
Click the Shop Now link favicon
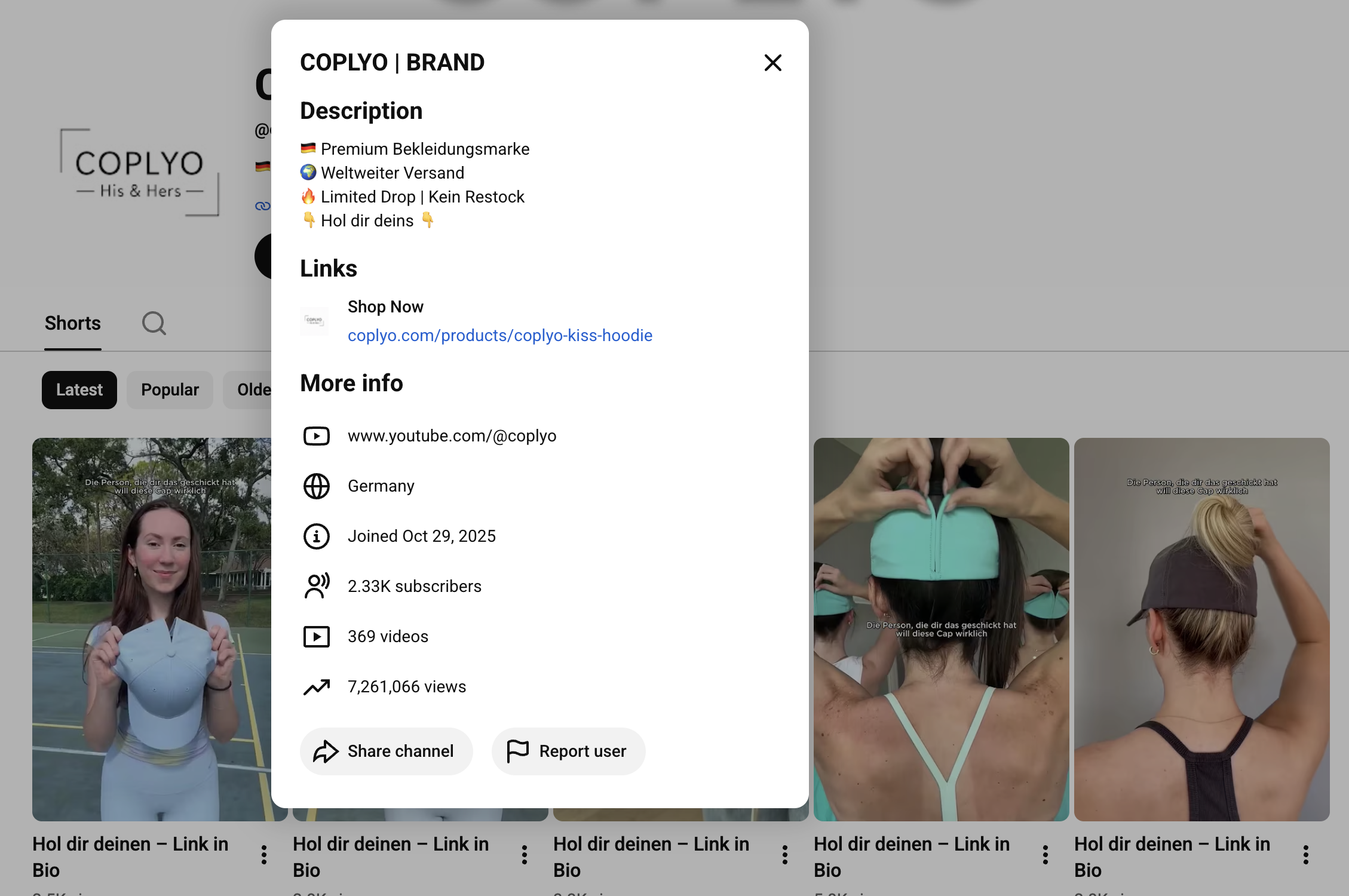point(314,321)
